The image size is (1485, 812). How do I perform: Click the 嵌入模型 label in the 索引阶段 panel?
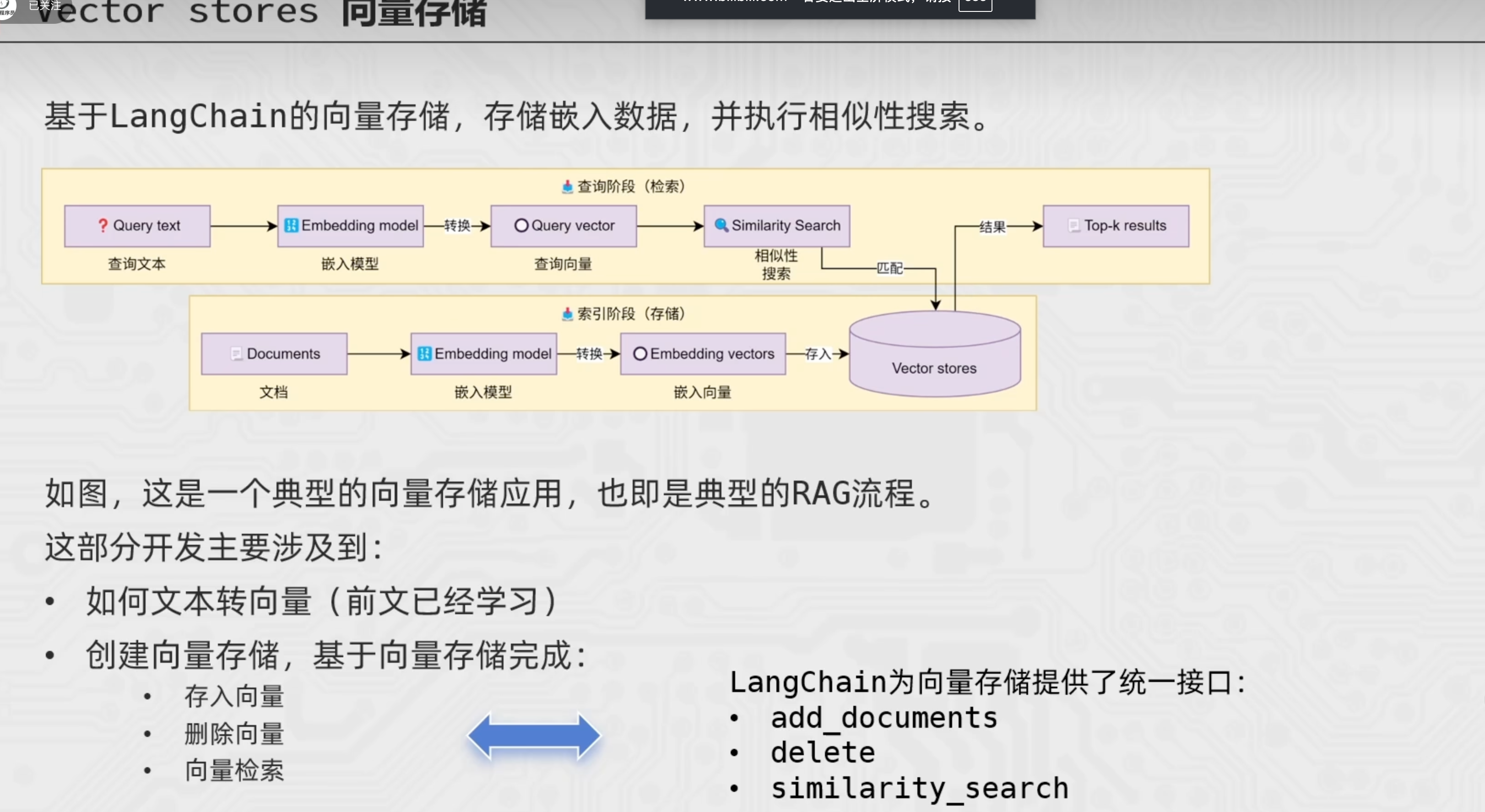click(x=483, y=392)
